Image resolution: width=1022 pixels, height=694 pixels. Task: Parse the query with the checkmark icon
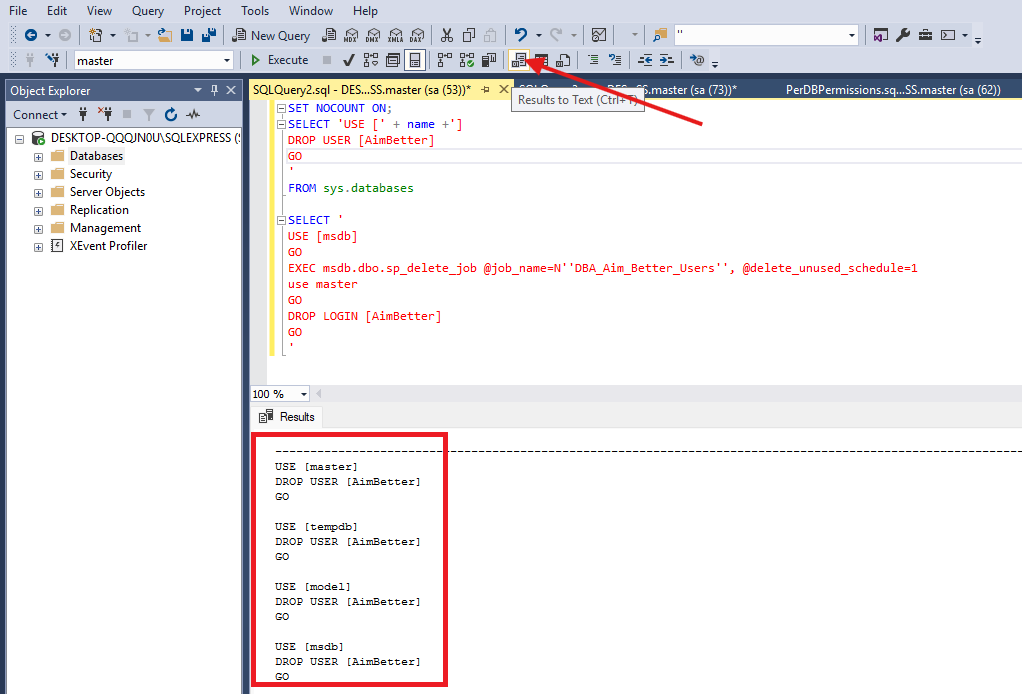[349, 61]
